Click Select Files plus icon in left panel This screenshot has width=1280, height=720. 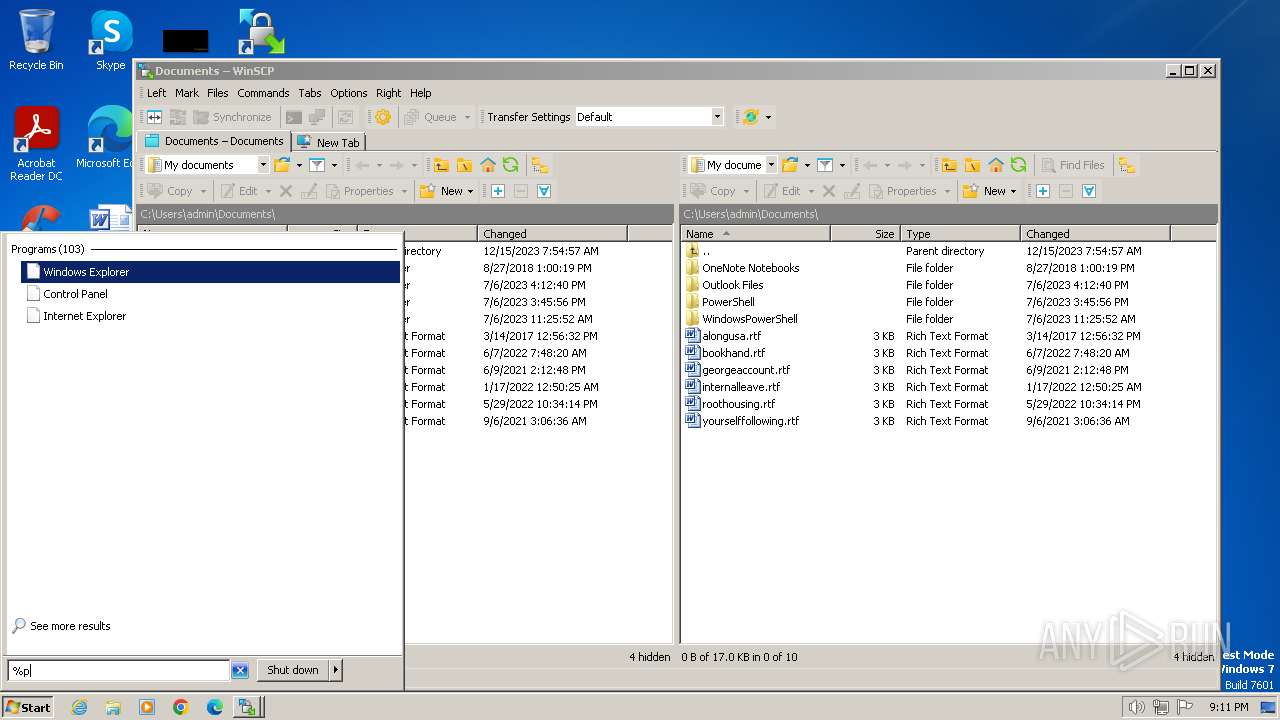point(497,191)
